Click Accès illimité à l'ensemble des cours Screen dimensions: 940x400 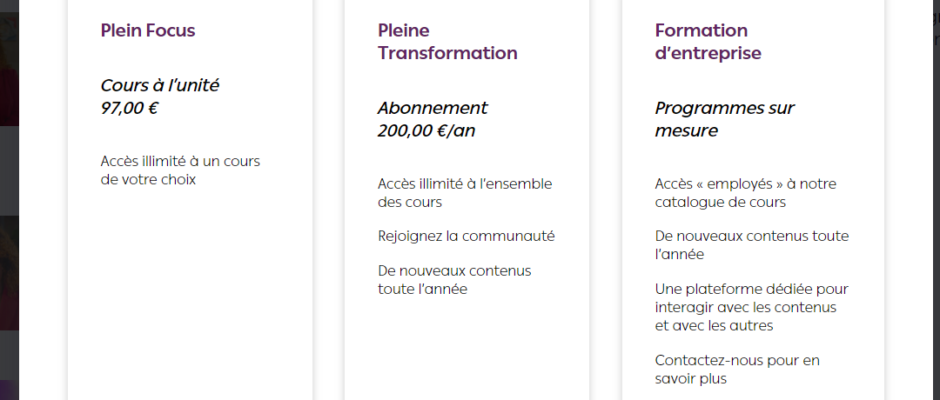coord(465,193)
